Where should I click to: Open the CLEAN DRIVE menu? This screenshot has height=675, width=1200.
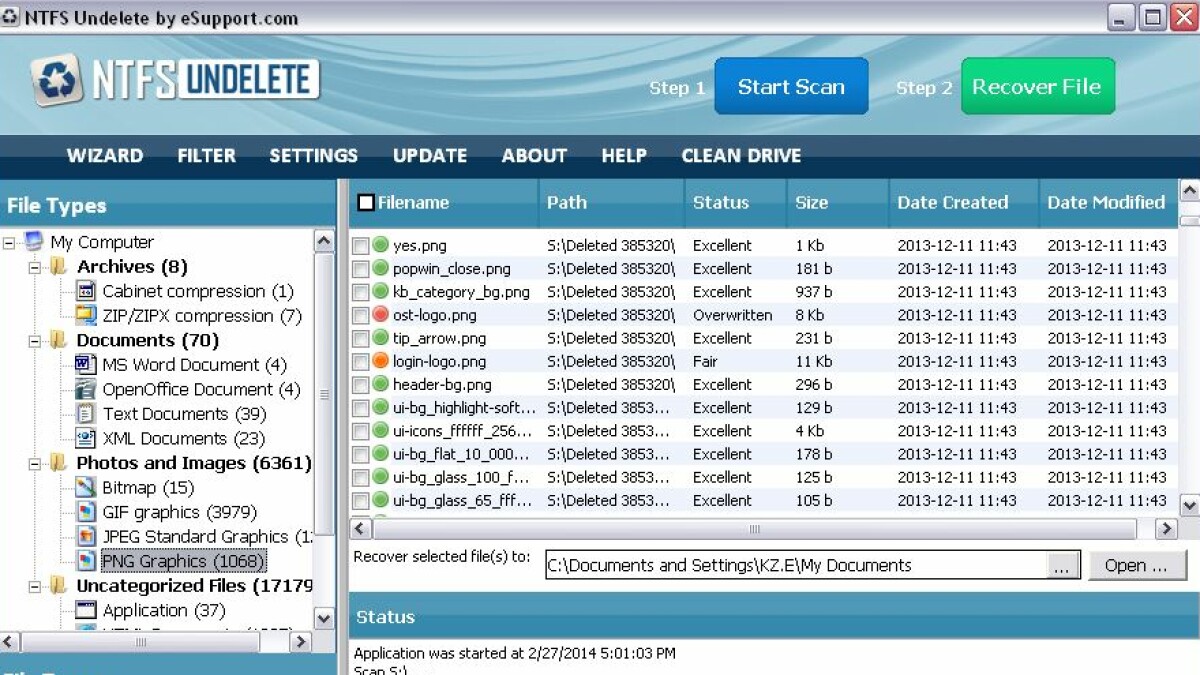pyautogui.click(x=741, y=156)
